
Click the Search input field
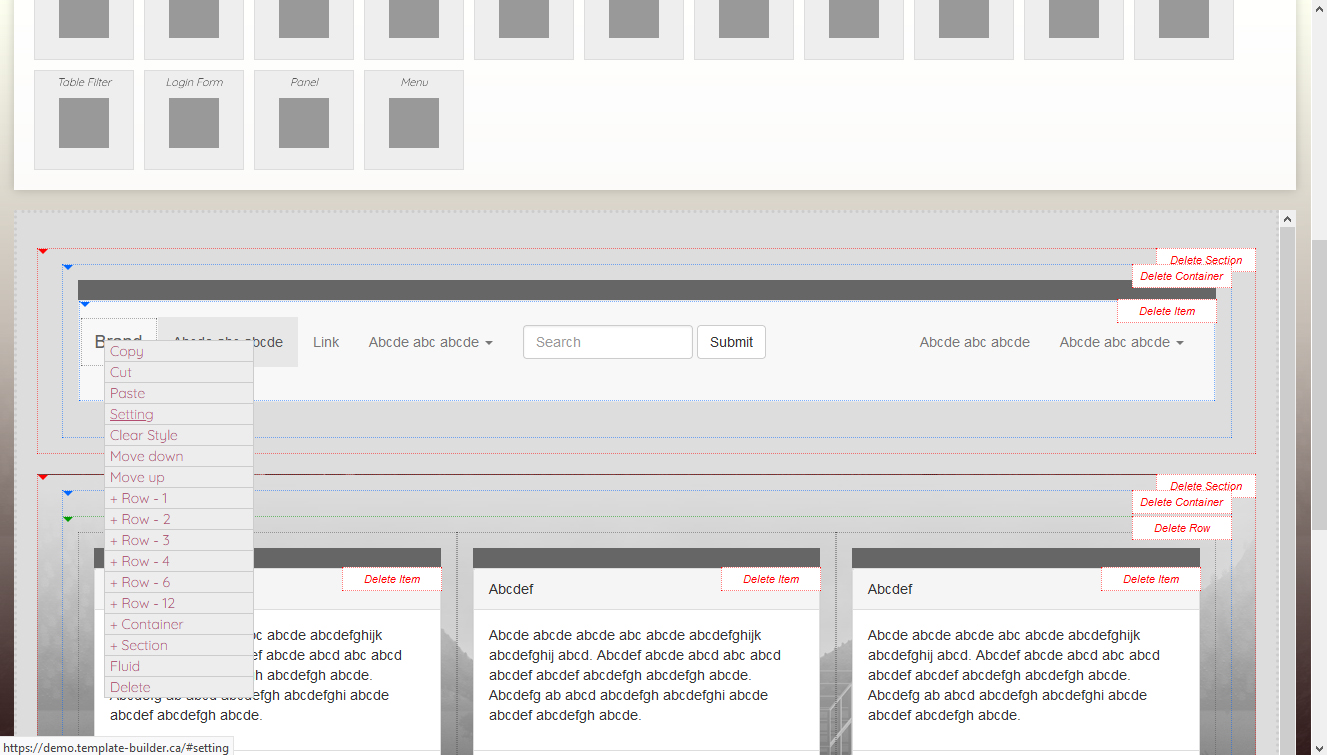pyautogui.click(x=607, y=342)
